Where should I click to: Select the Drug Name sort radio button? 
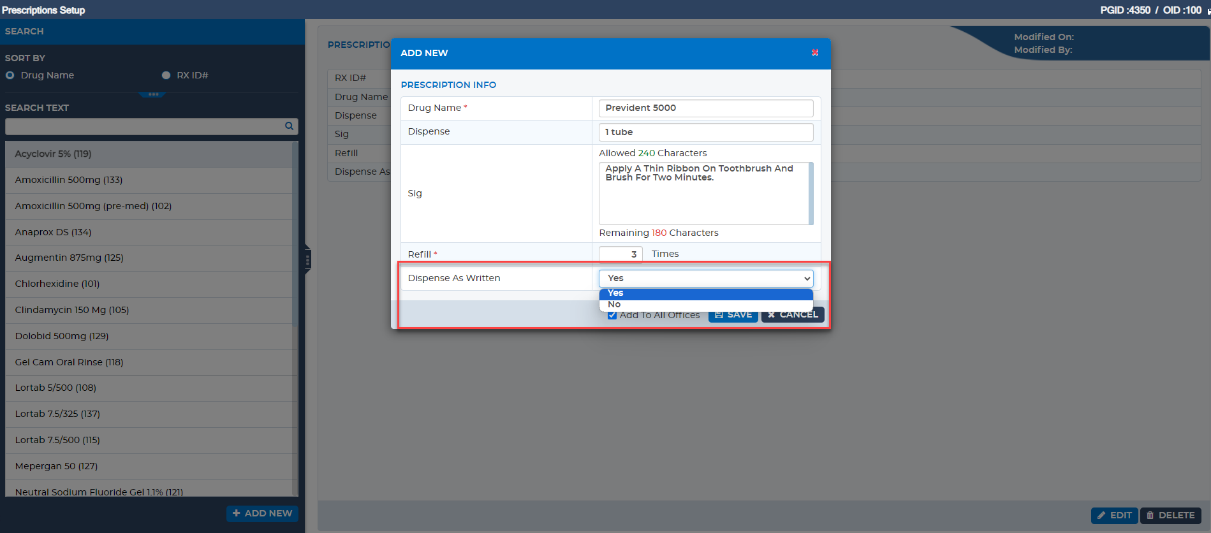click(10, 75)
